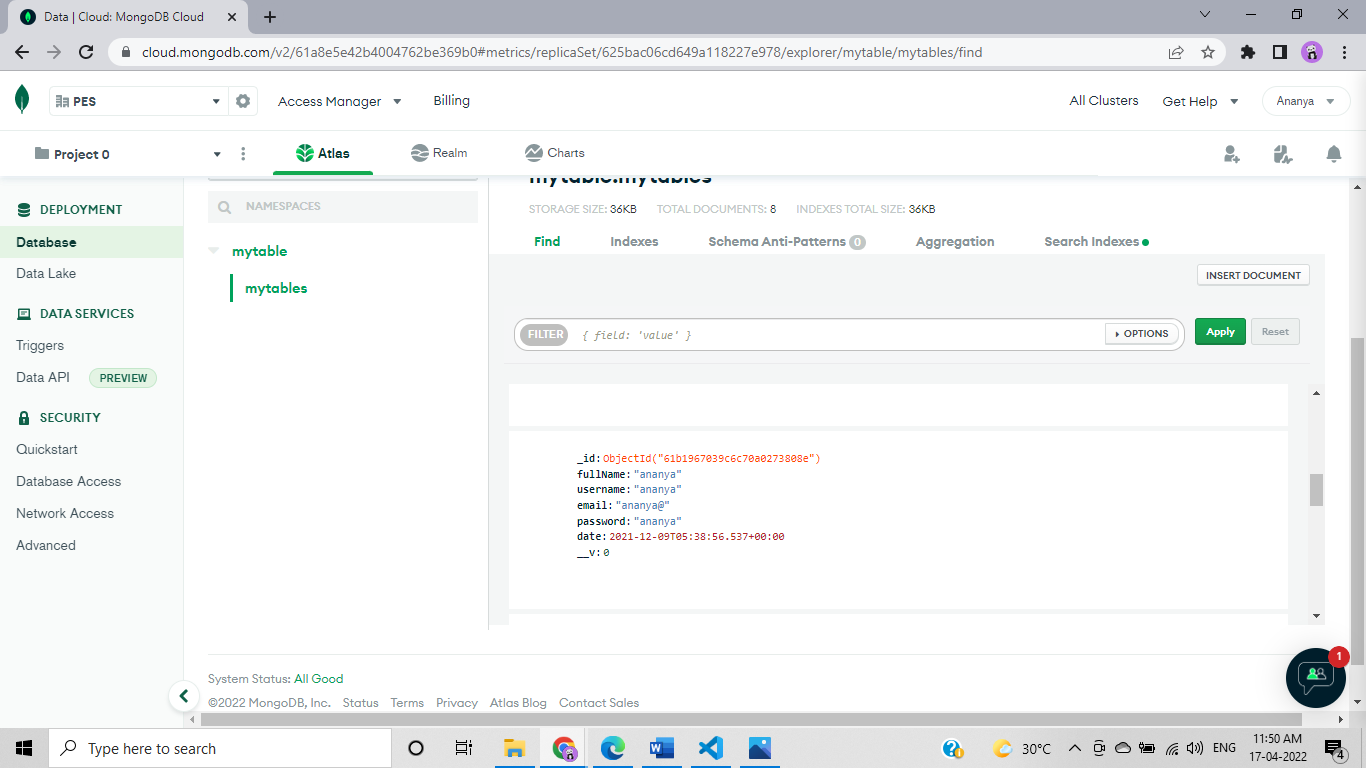
Task: Toggle browser side panel icon
Action: 1279,52
